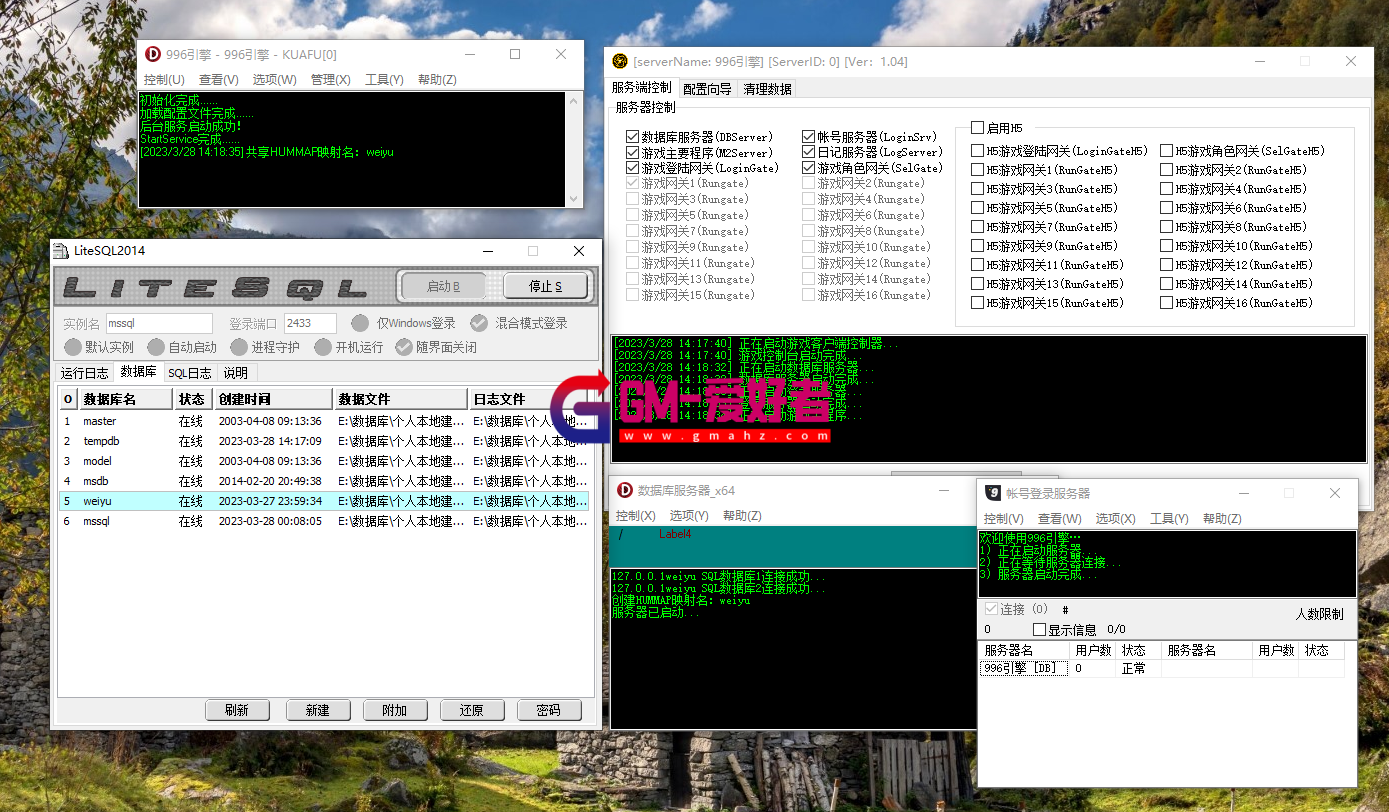Switch to the 配置向导 tab

(x=707, y=89)
